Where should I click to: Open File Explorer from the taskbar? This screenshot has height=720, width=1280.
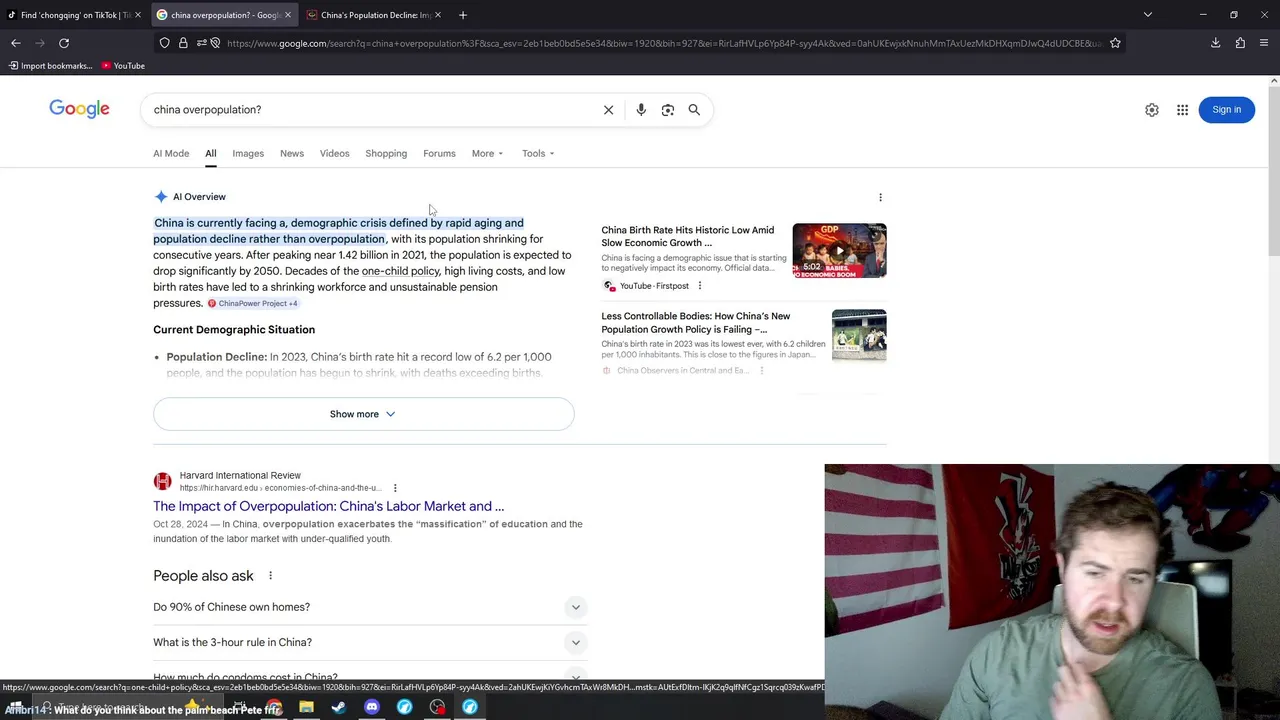pos(306,707)
